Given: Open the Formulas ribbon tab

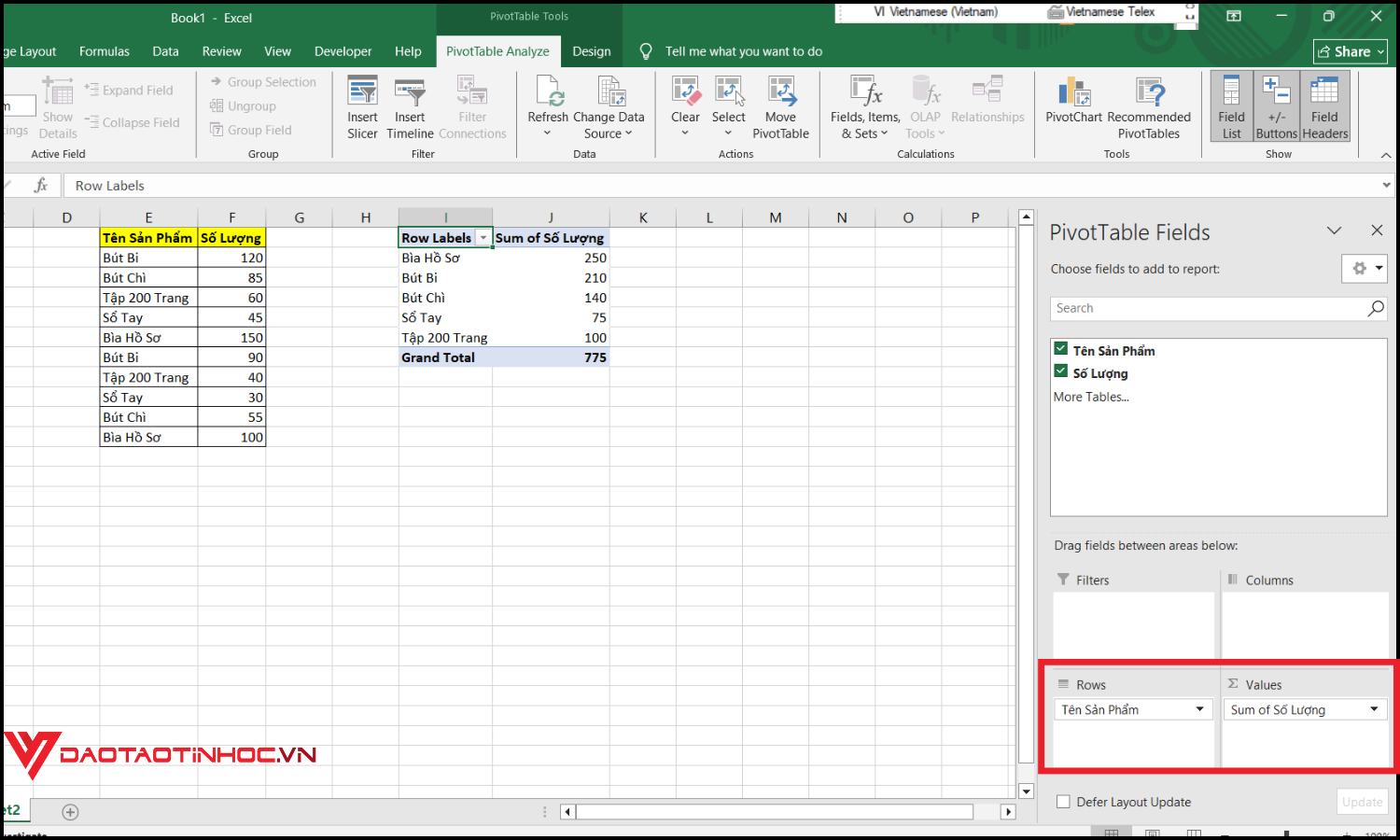Looking at the screenshot, I should (x=104, y=51).
